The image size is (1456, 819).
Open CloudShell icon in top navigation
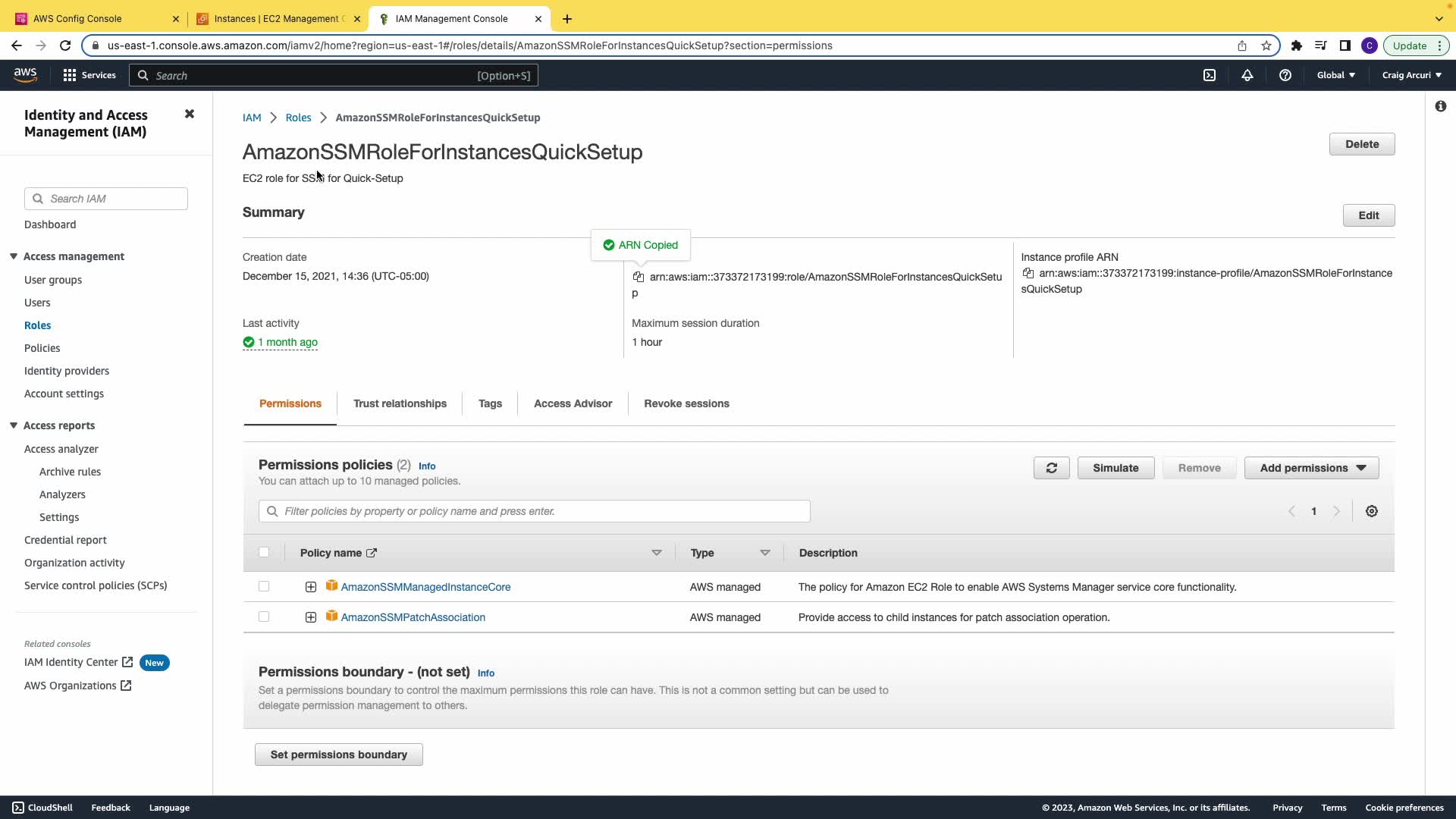1210,75
